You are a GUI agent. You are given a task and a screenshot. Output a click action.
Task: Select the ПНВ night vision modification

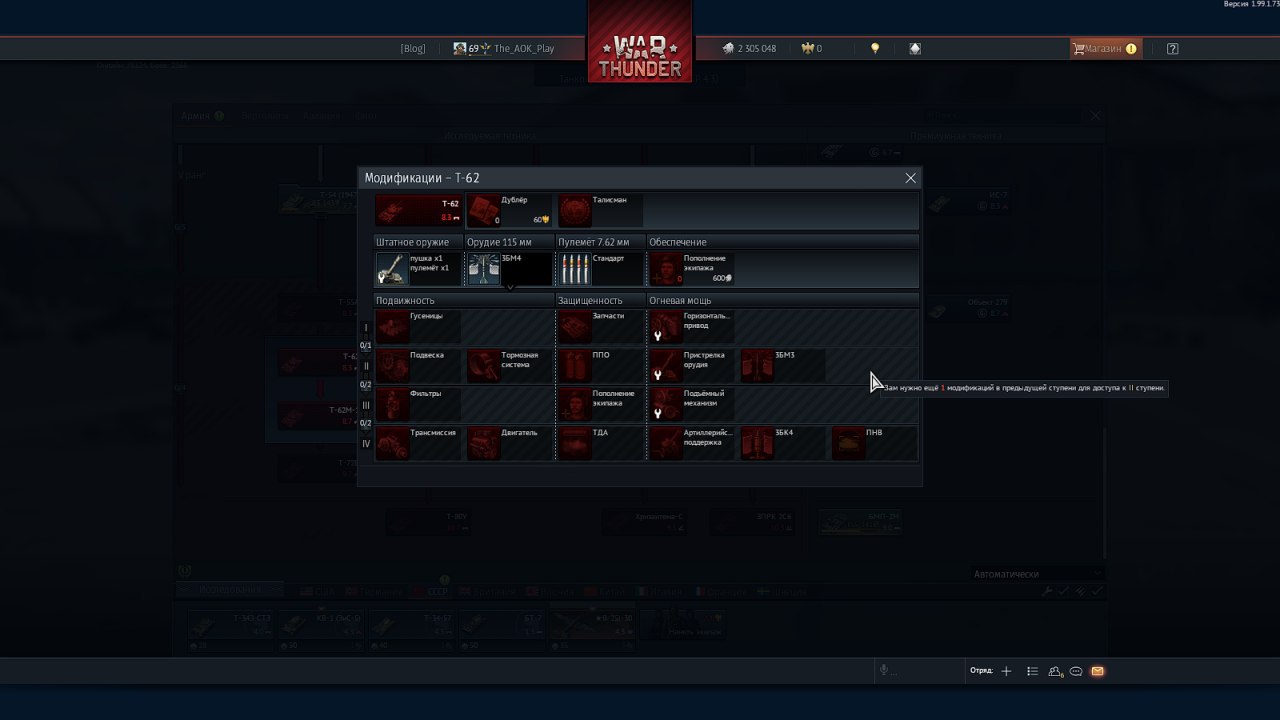(x=874, y=444)
